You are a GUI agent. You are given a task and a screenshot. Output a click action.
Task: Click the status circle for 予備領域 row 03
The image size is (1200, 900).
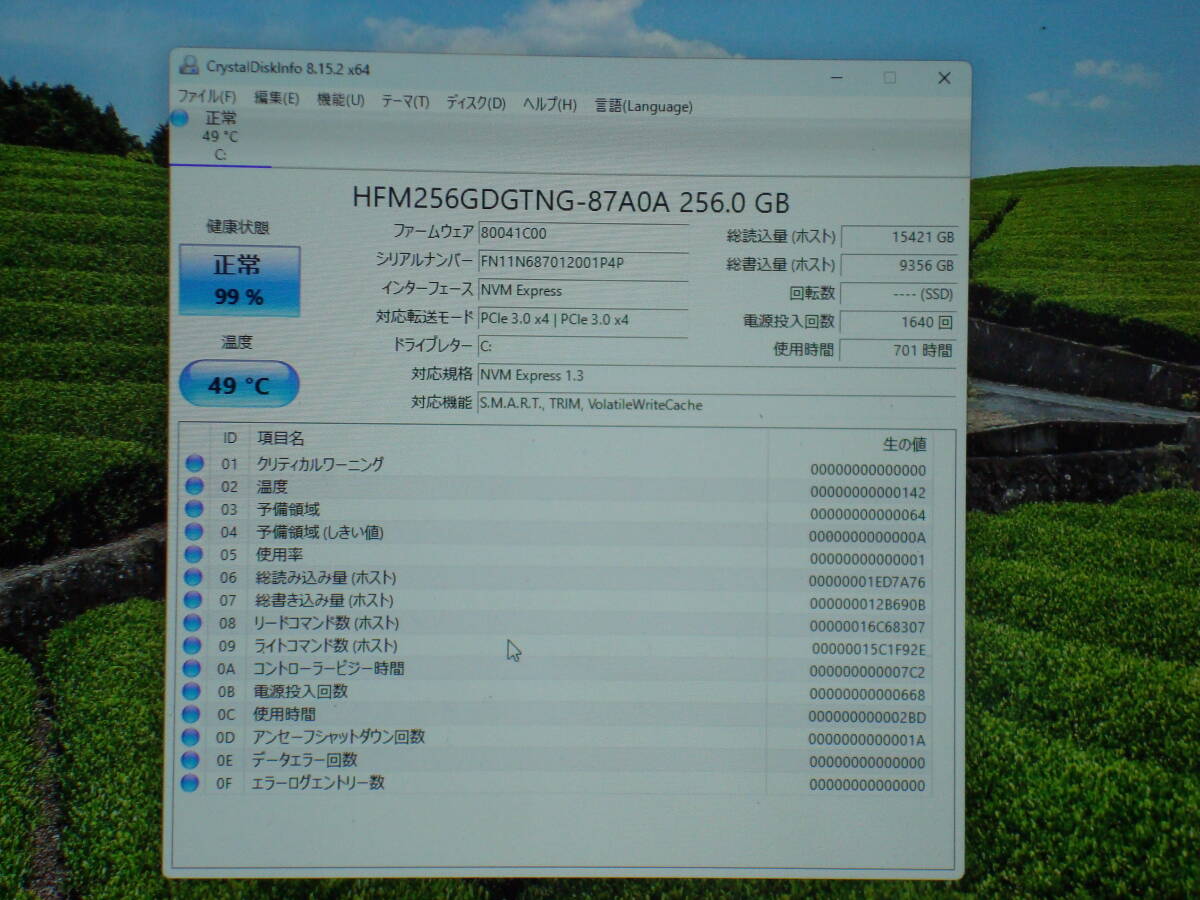click(194, 509)
